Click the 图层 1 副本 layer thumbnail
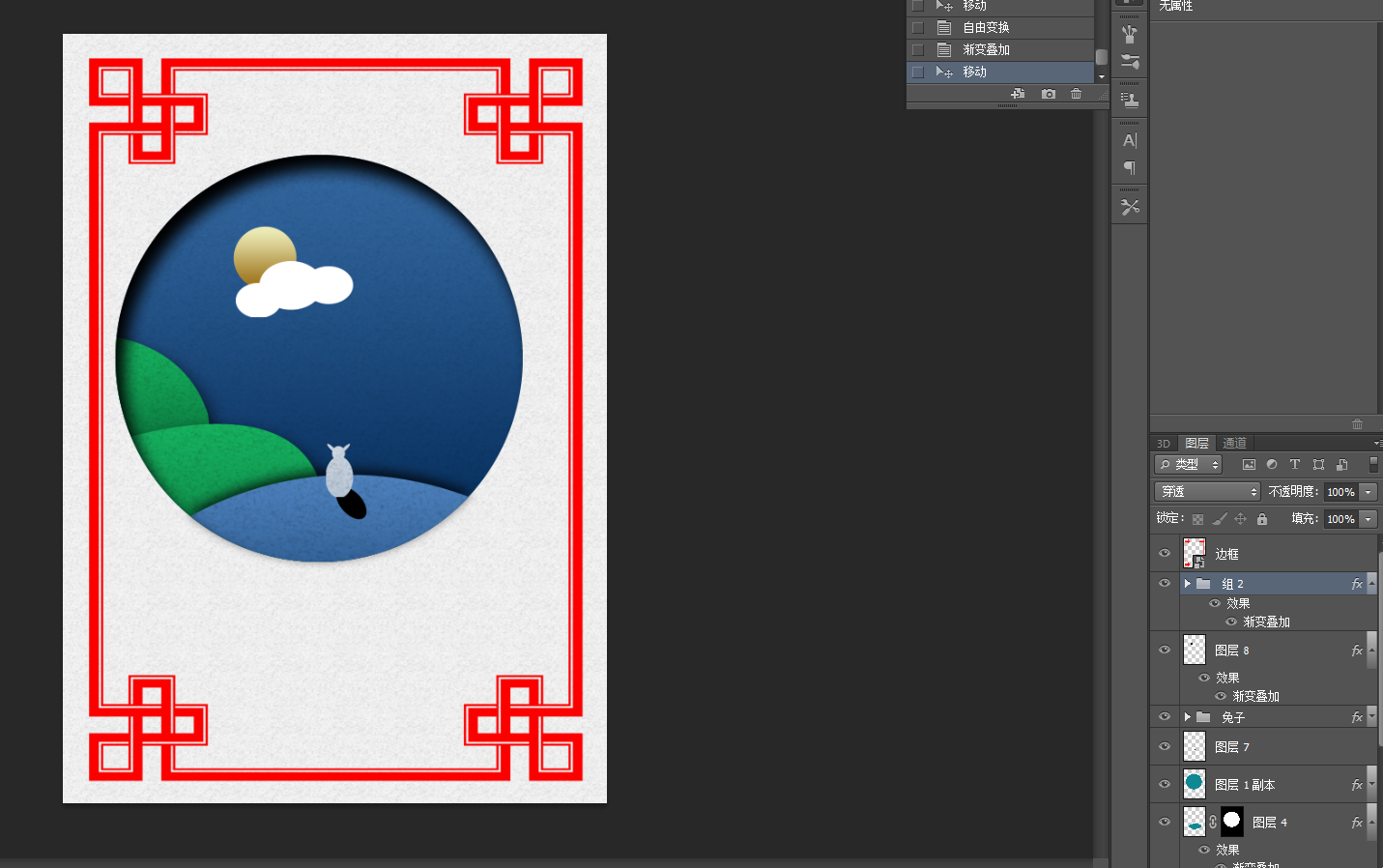The width and height of the screenshot is (1383, 868). [x=1195, y=784]
